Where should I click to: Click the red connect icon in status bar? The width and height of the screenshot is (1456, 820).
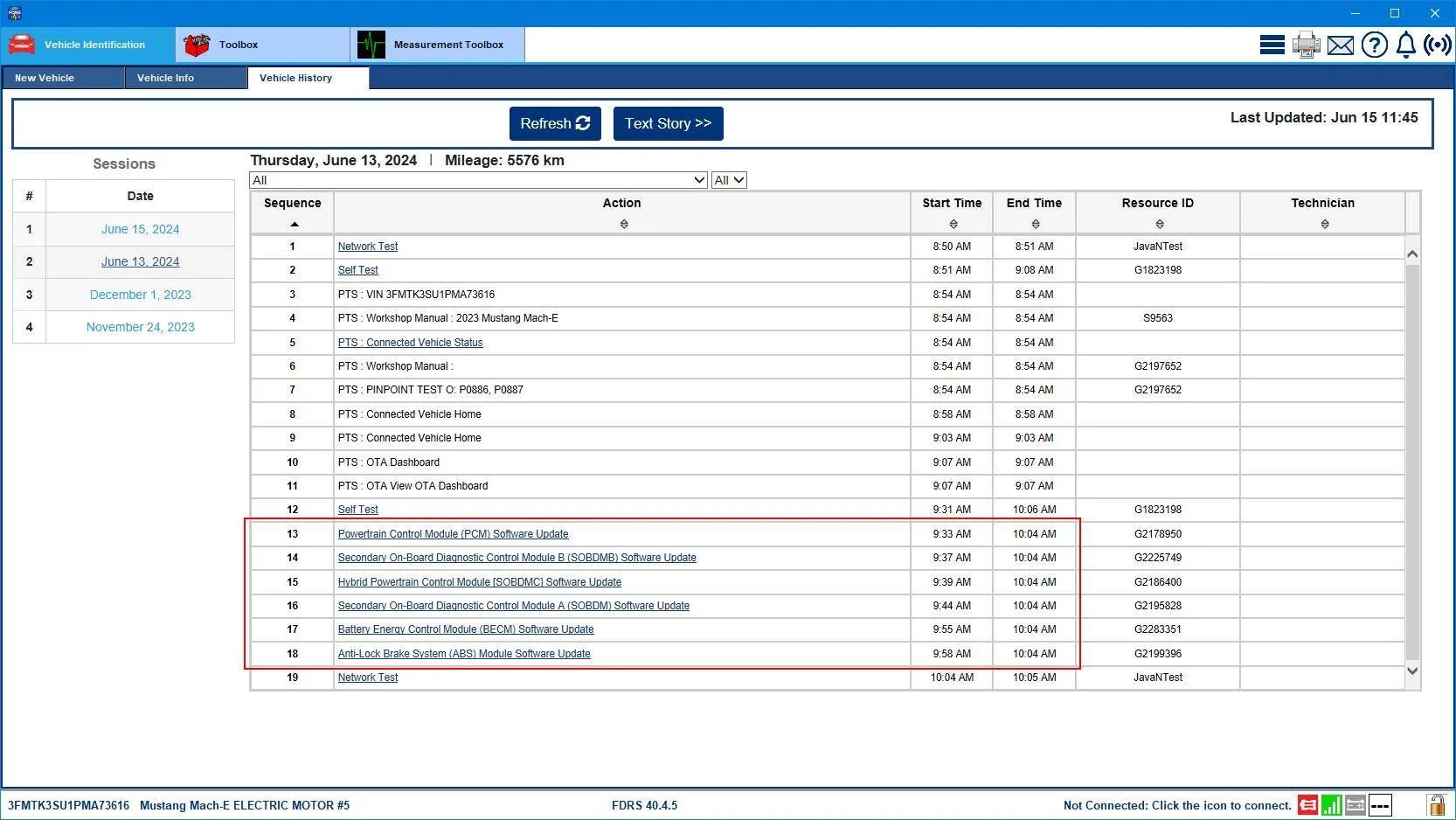(1307, 805)
